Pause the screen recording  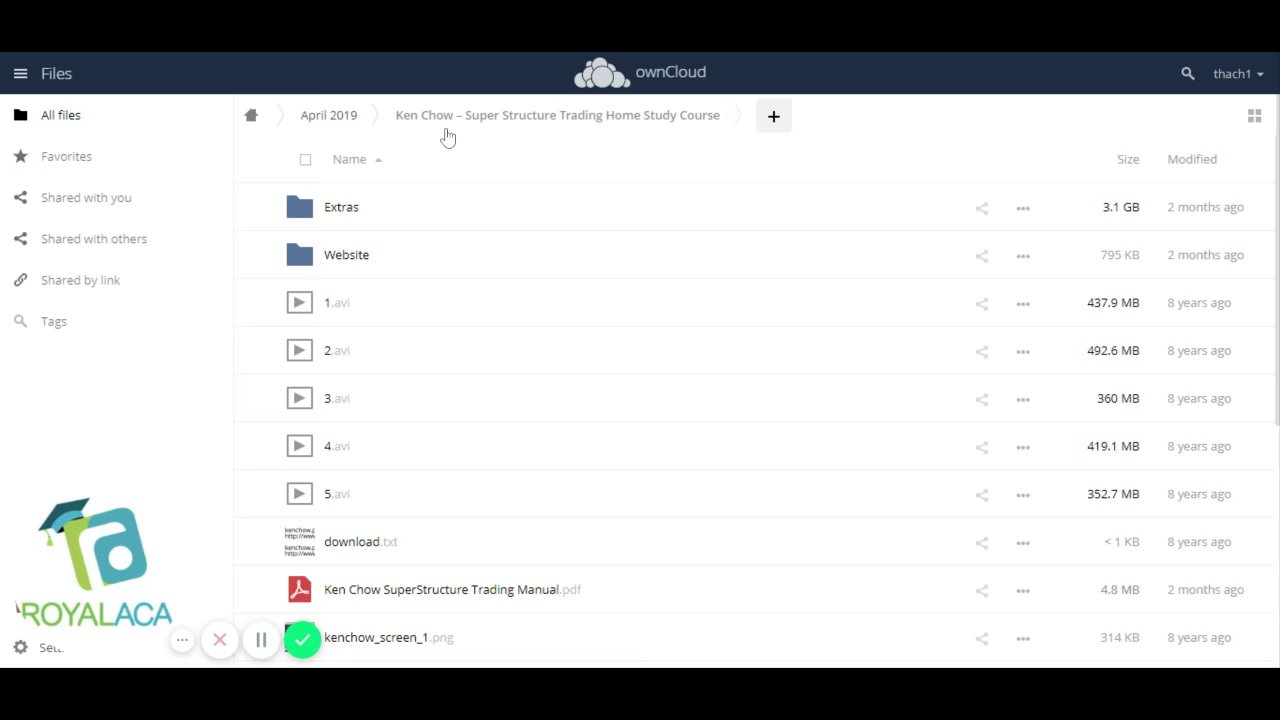260,640
